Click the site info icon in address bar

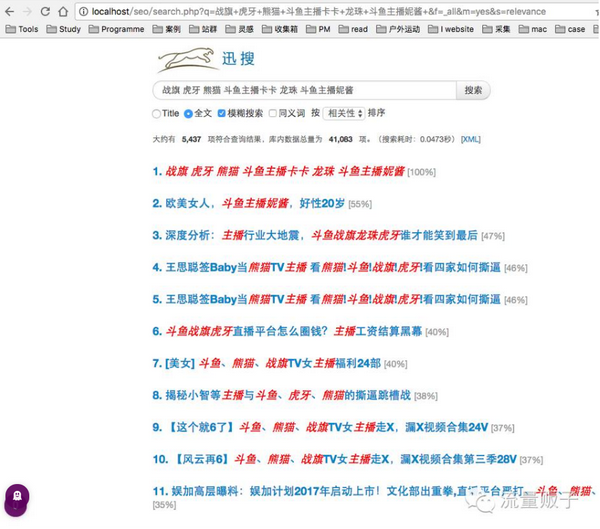point(83,11)
